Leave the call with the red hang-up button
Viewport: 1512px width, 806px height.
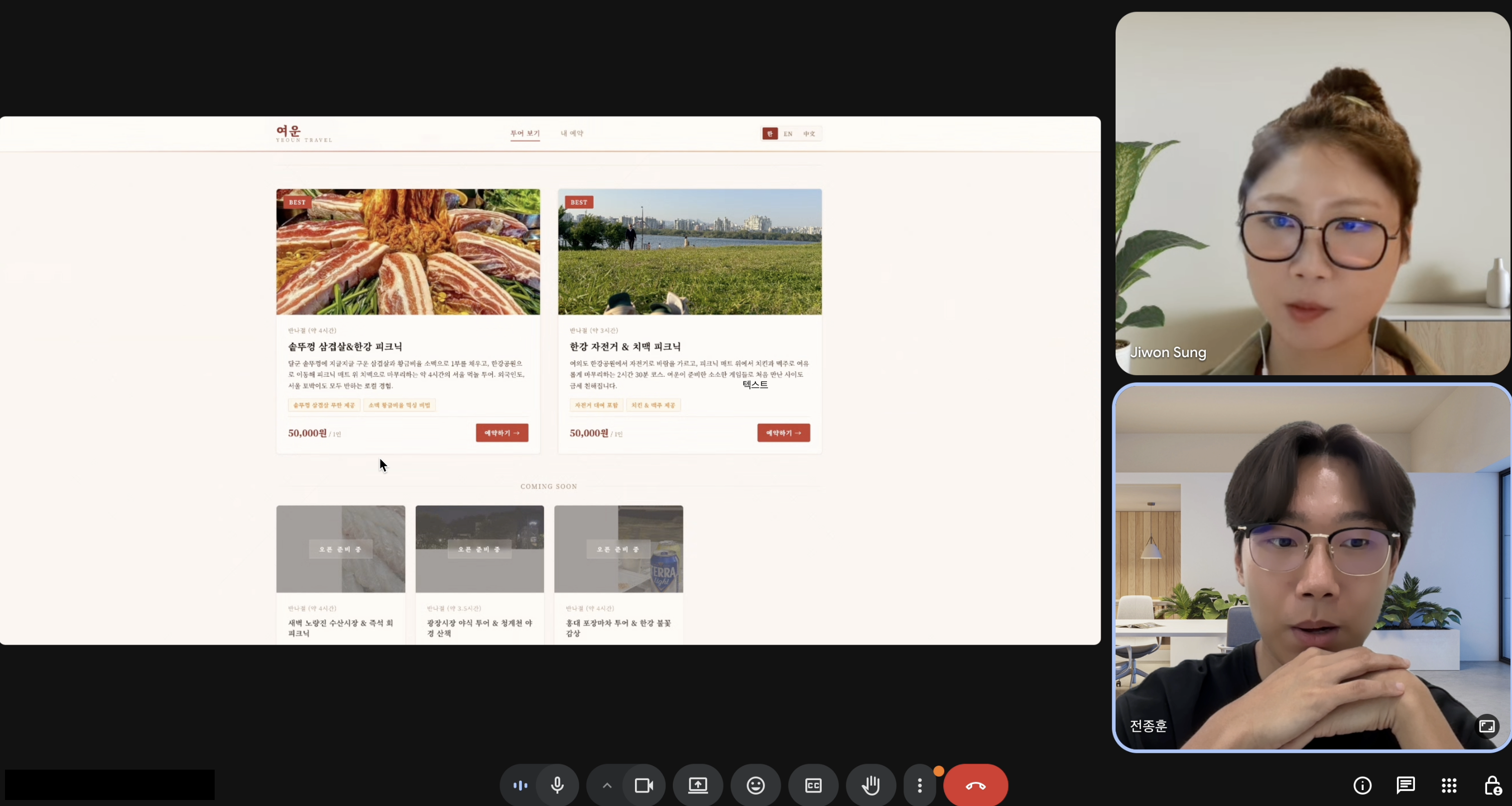pyautogui.click(x=976, y=786)
